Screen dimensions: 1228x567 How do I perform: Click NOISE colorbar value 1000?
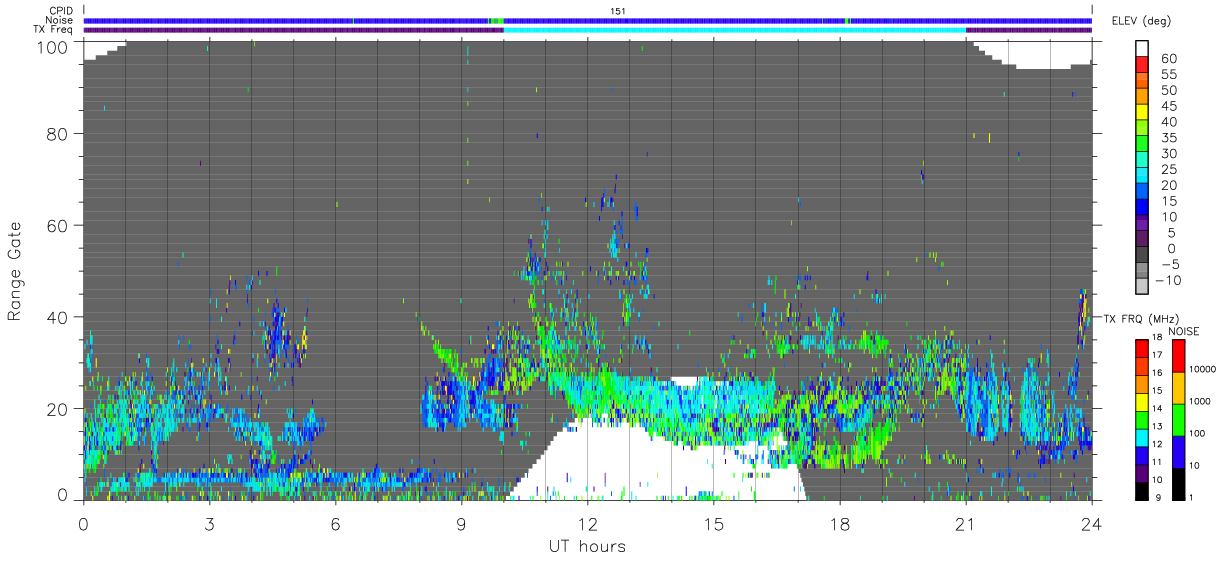tap(1200, 401)
